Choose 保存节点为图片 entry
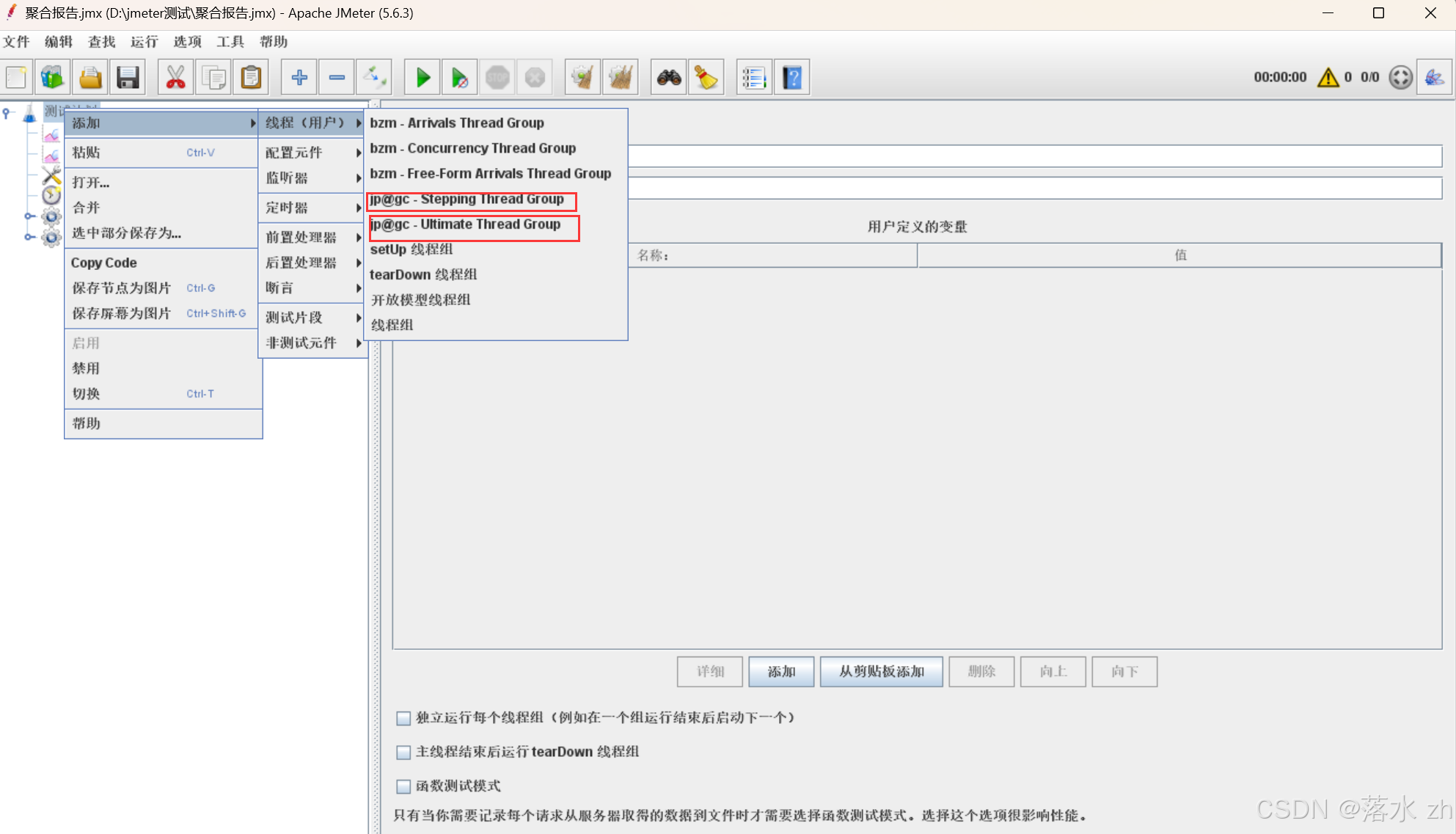 pos(164,288)
